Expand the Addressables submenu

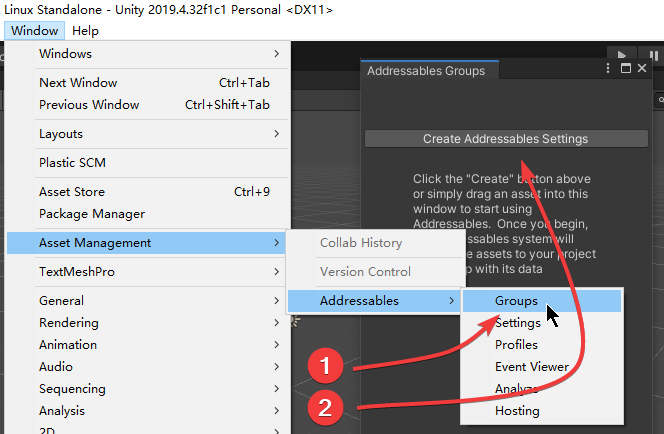point(374,301)
